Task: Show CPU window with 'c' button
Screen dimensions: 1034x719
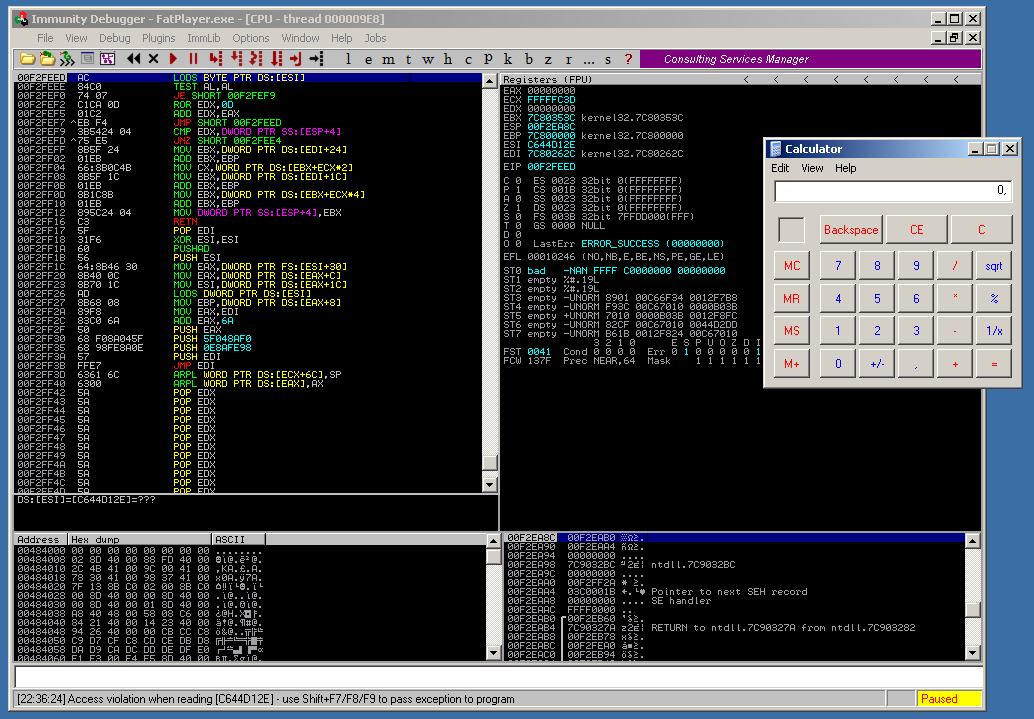Action: (x=468, y=59)
